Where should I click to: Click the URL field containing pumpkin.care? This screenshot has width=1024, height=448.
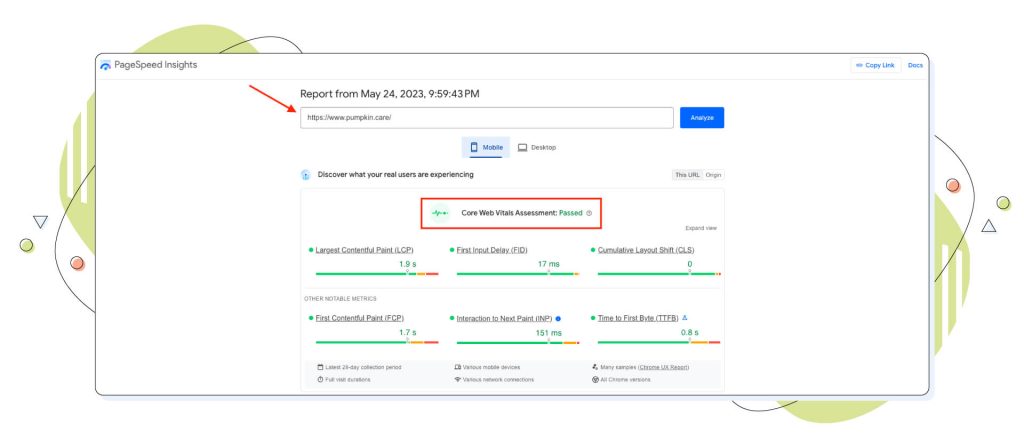[487, 118]
